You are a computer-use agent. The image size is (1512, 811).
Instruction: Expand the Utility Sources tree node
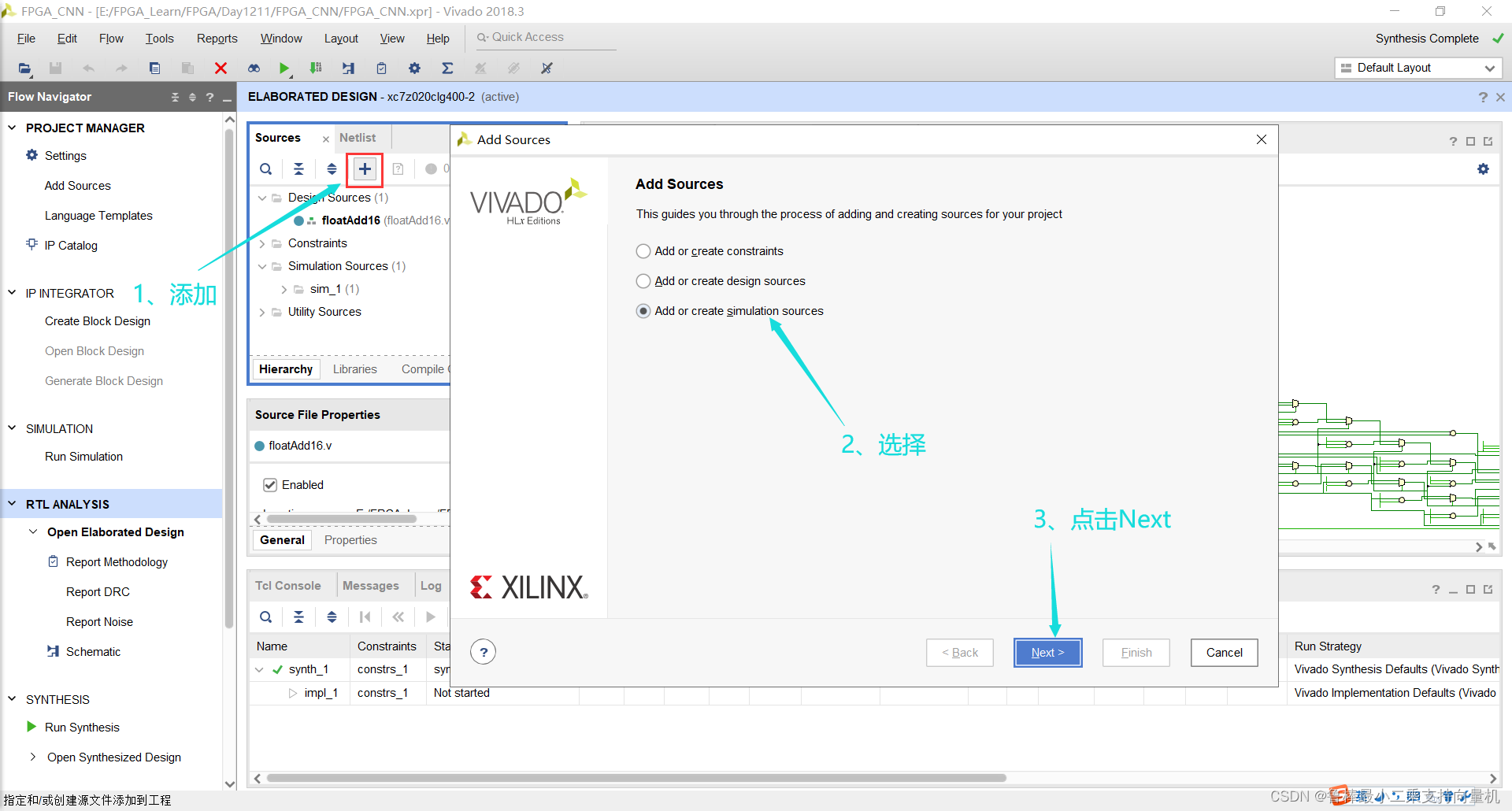click(262, 312)
